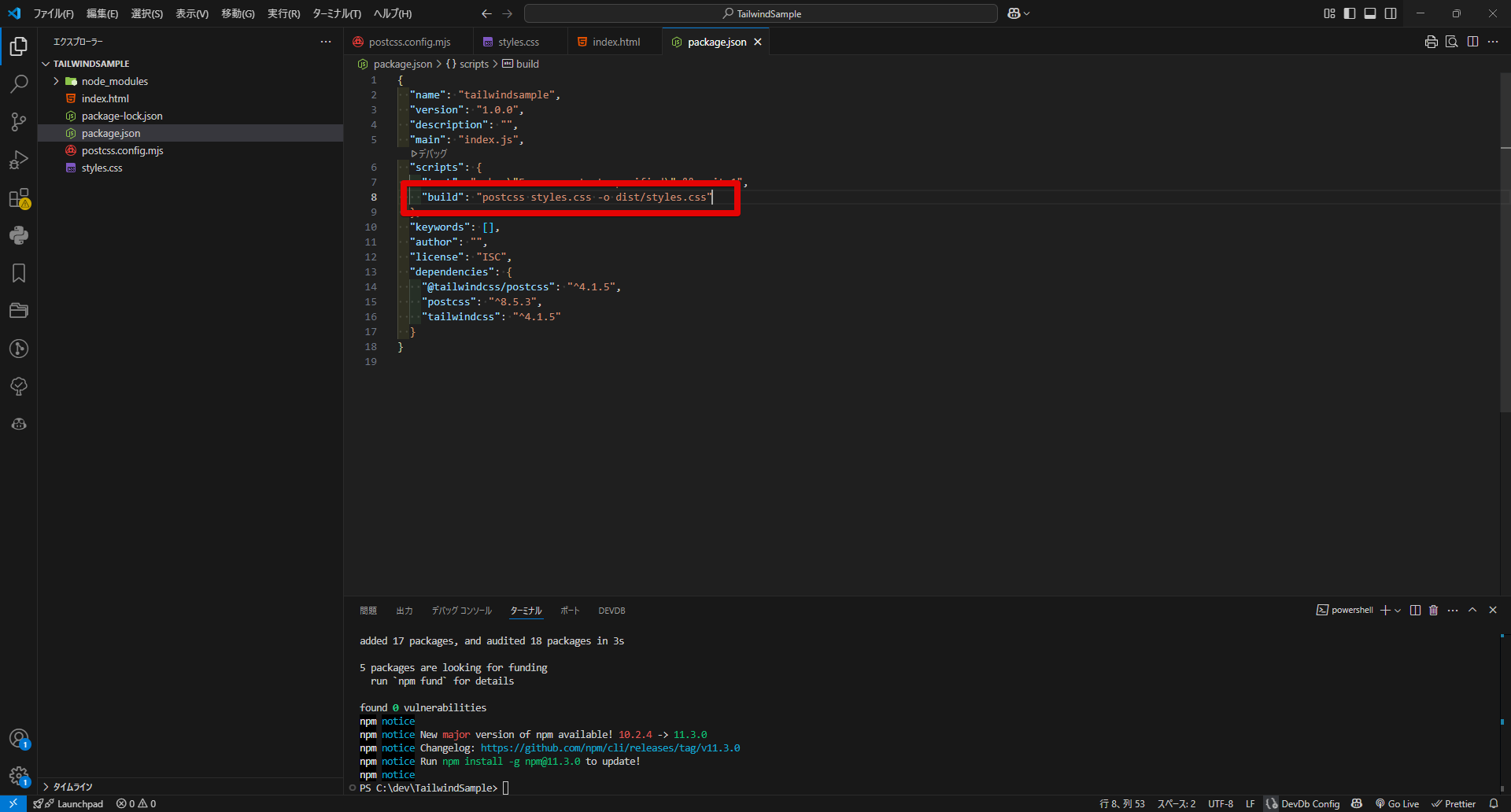Open the Extensions view
The image size is (1511, 812).
coord(19,198)
